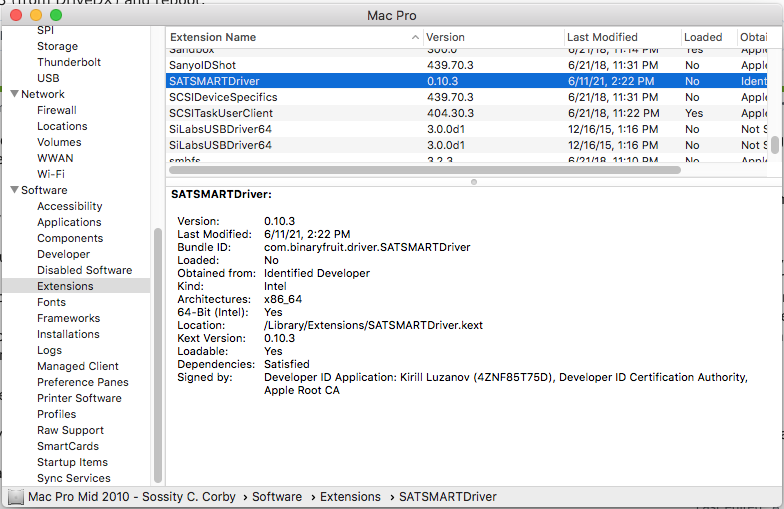Click Mac Pro Mid 2010 path bar item

pyautogui.click(x=132, y=497)
